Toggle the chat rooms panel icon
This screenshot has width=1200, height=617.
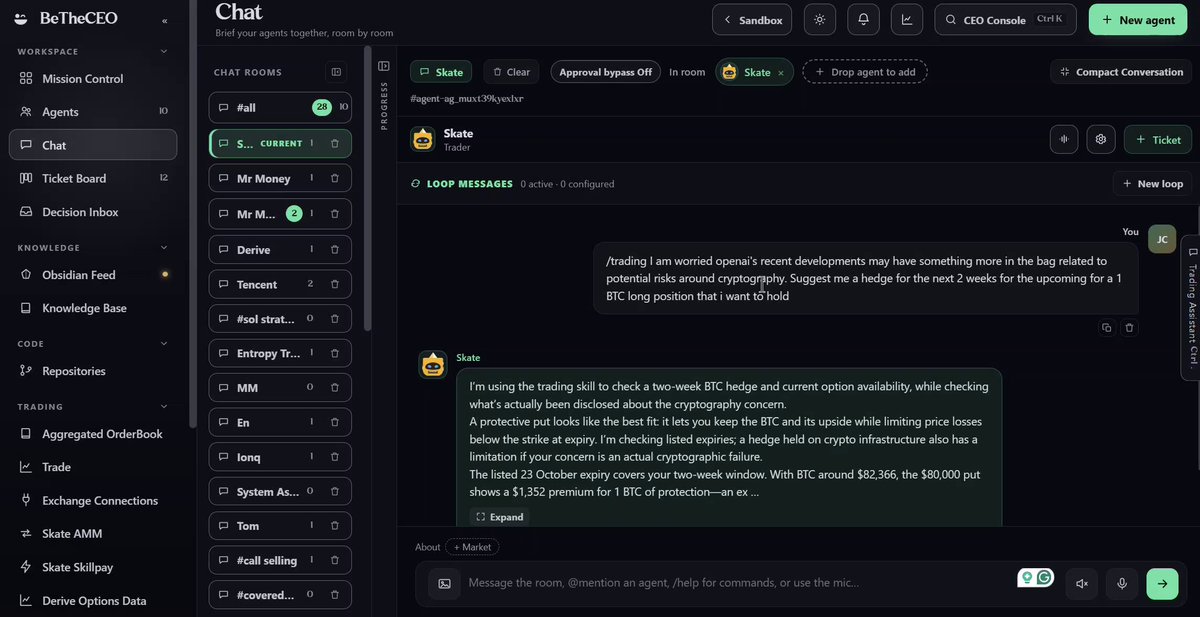coord(336,72)
